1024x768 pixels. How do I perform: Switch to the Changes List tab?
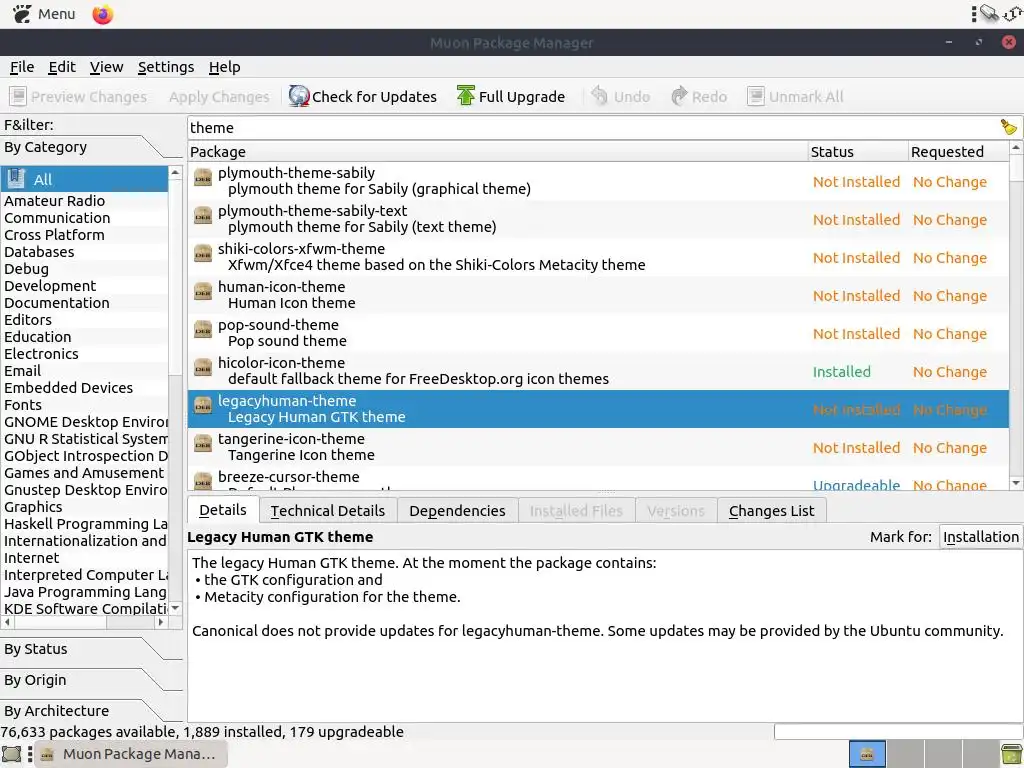(x=771, y=511)
